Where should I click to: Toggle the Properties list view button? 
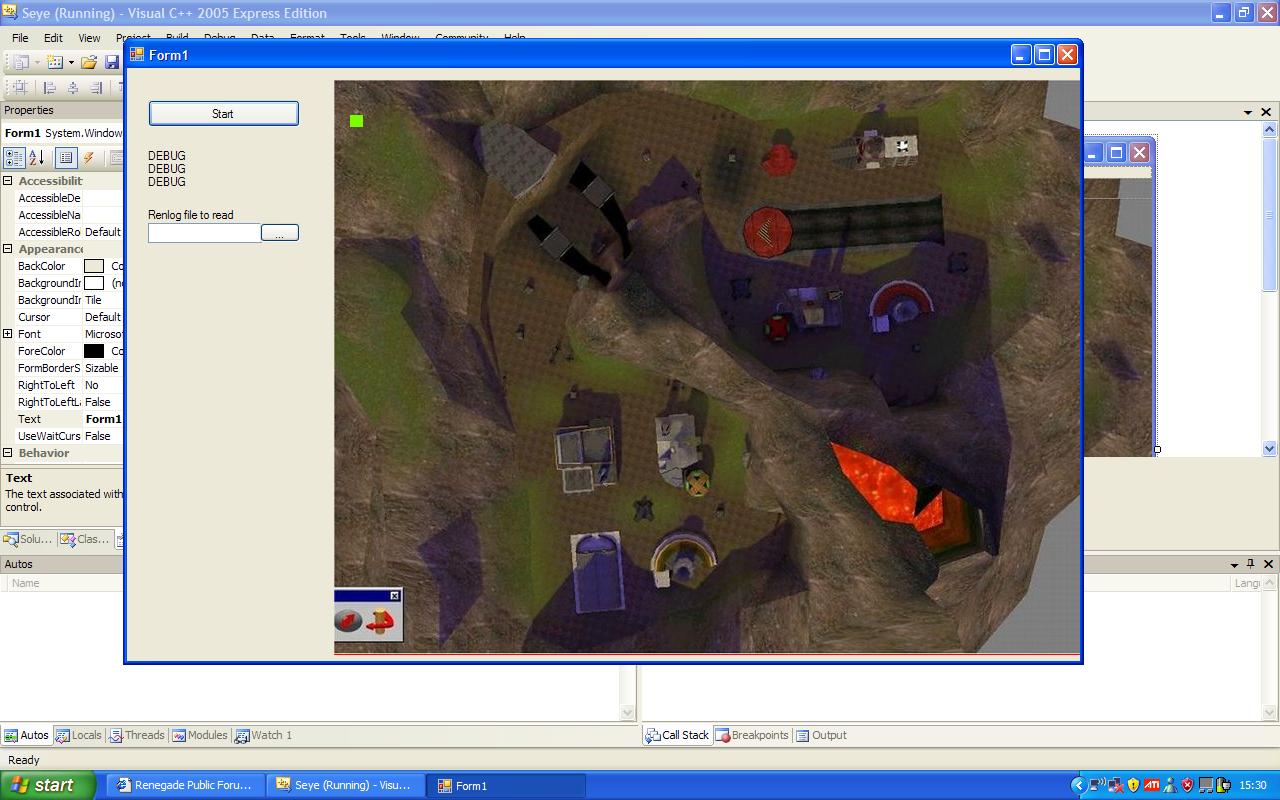pos(66,158)
